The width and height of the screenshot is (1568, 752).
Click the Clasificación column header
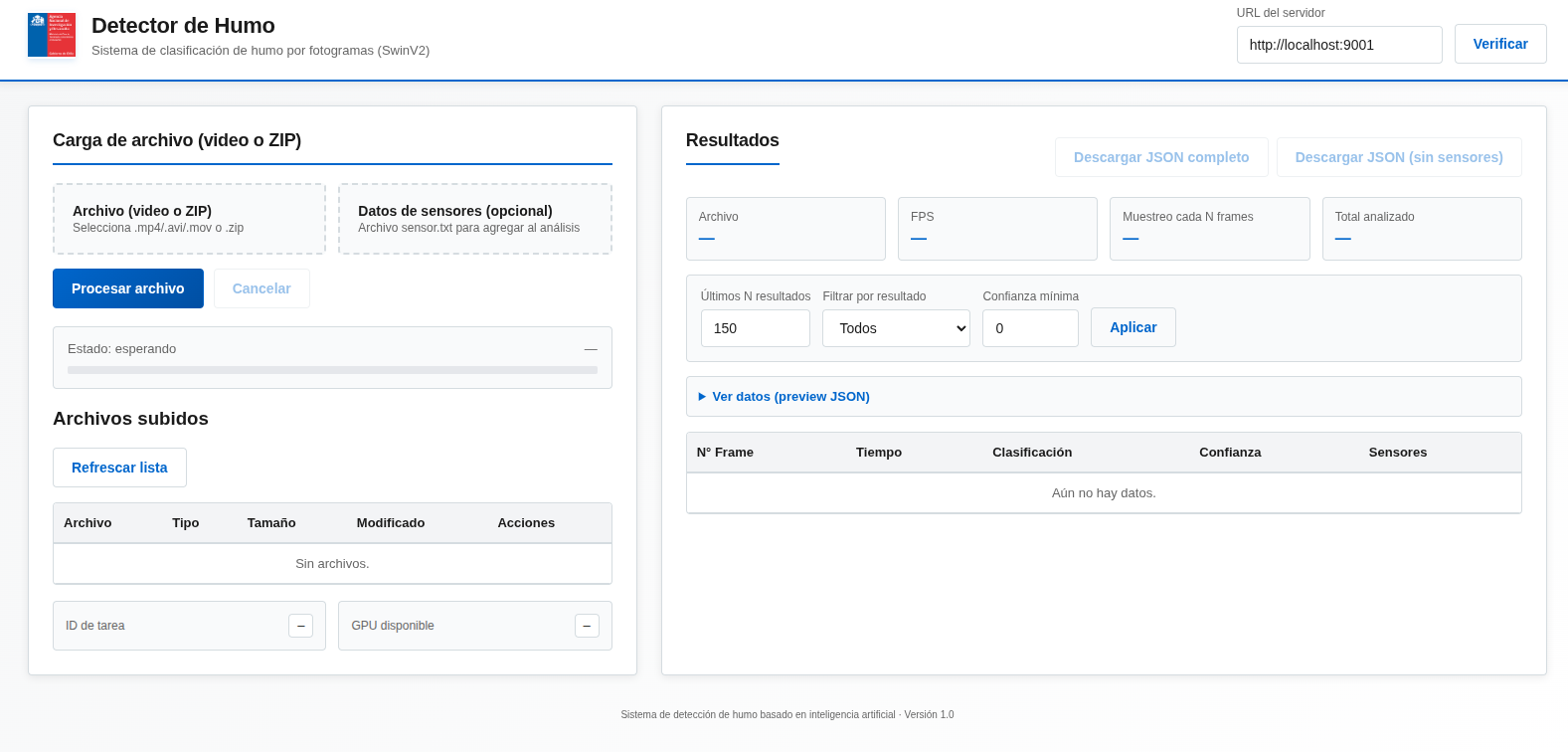coord(1031,453)
